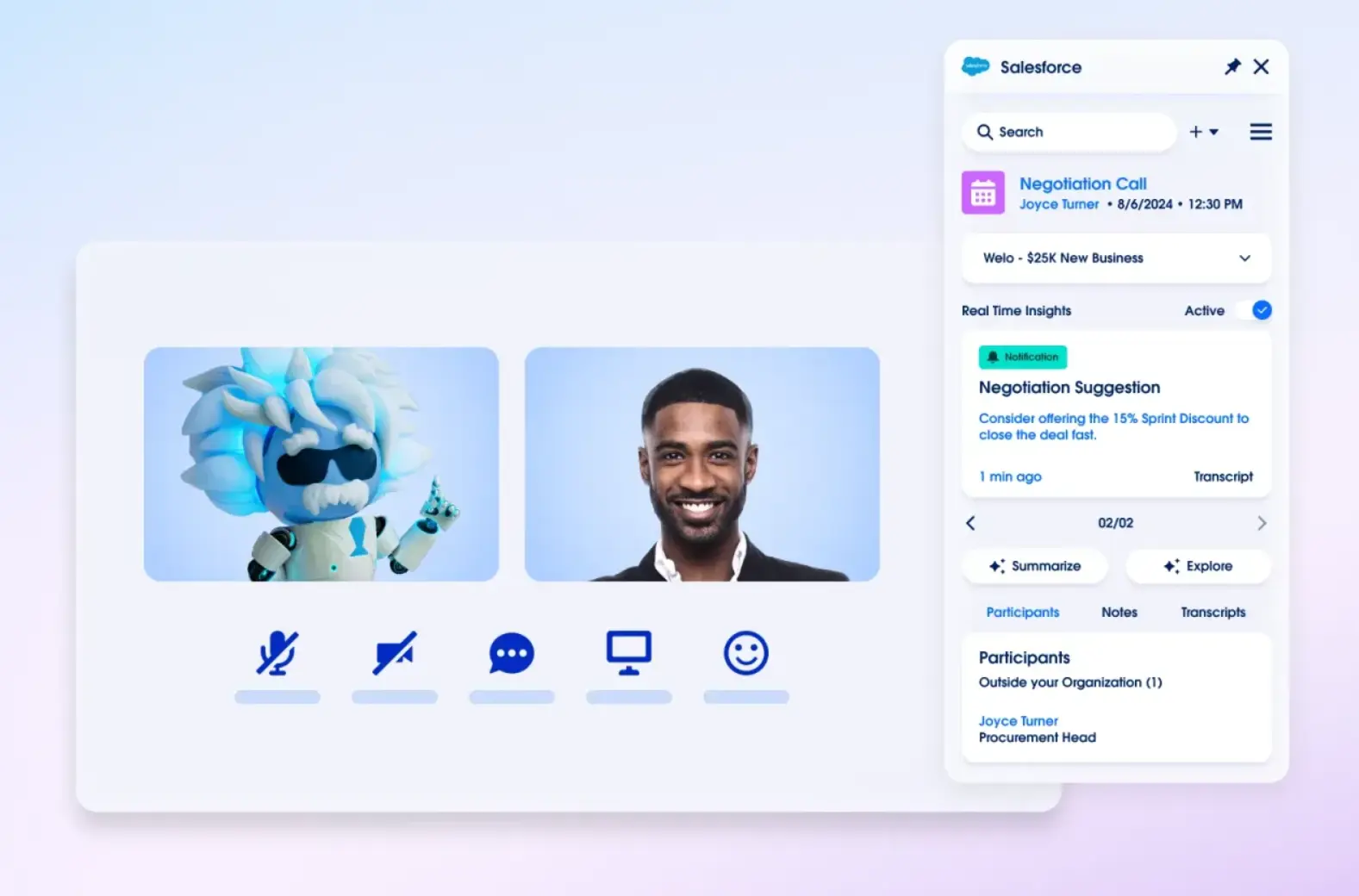Turn off the camera icon
The height and width of the screenshot is (896, 1359).
click(x=395, y=653)
